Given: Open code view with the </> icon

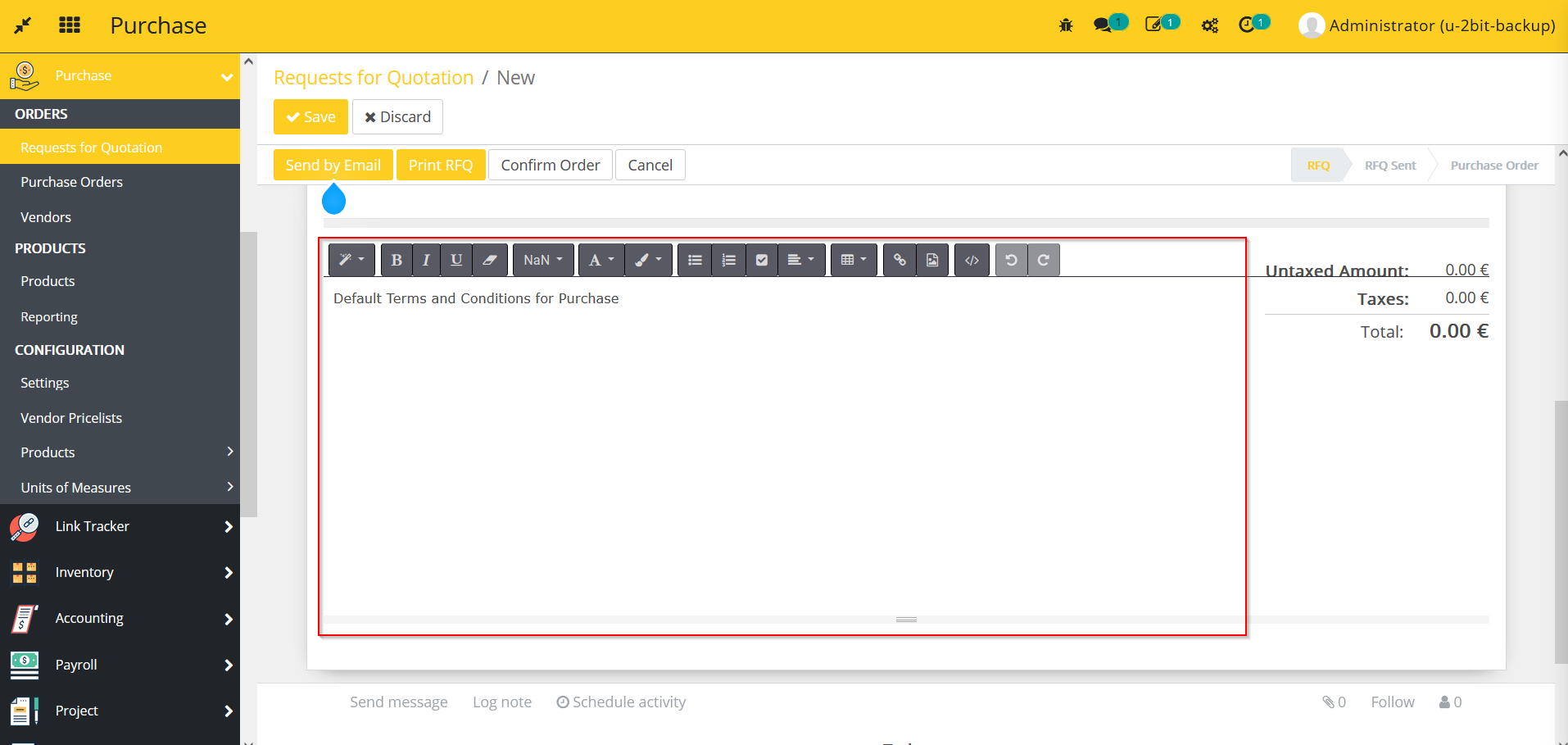Looking at the screenshot, I should (972, 260).
